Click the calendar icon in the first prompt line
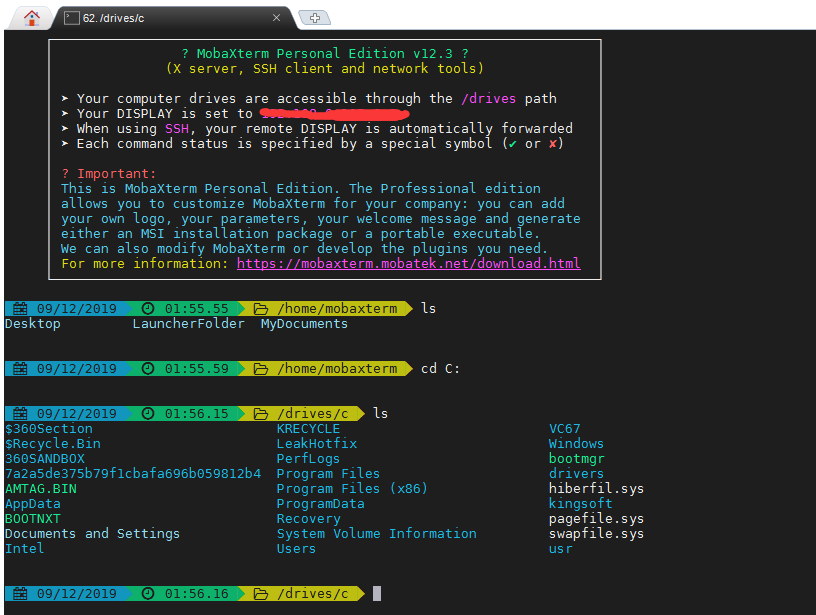The height and width of the screenshot is (615, 816). (x=20, y=309)
